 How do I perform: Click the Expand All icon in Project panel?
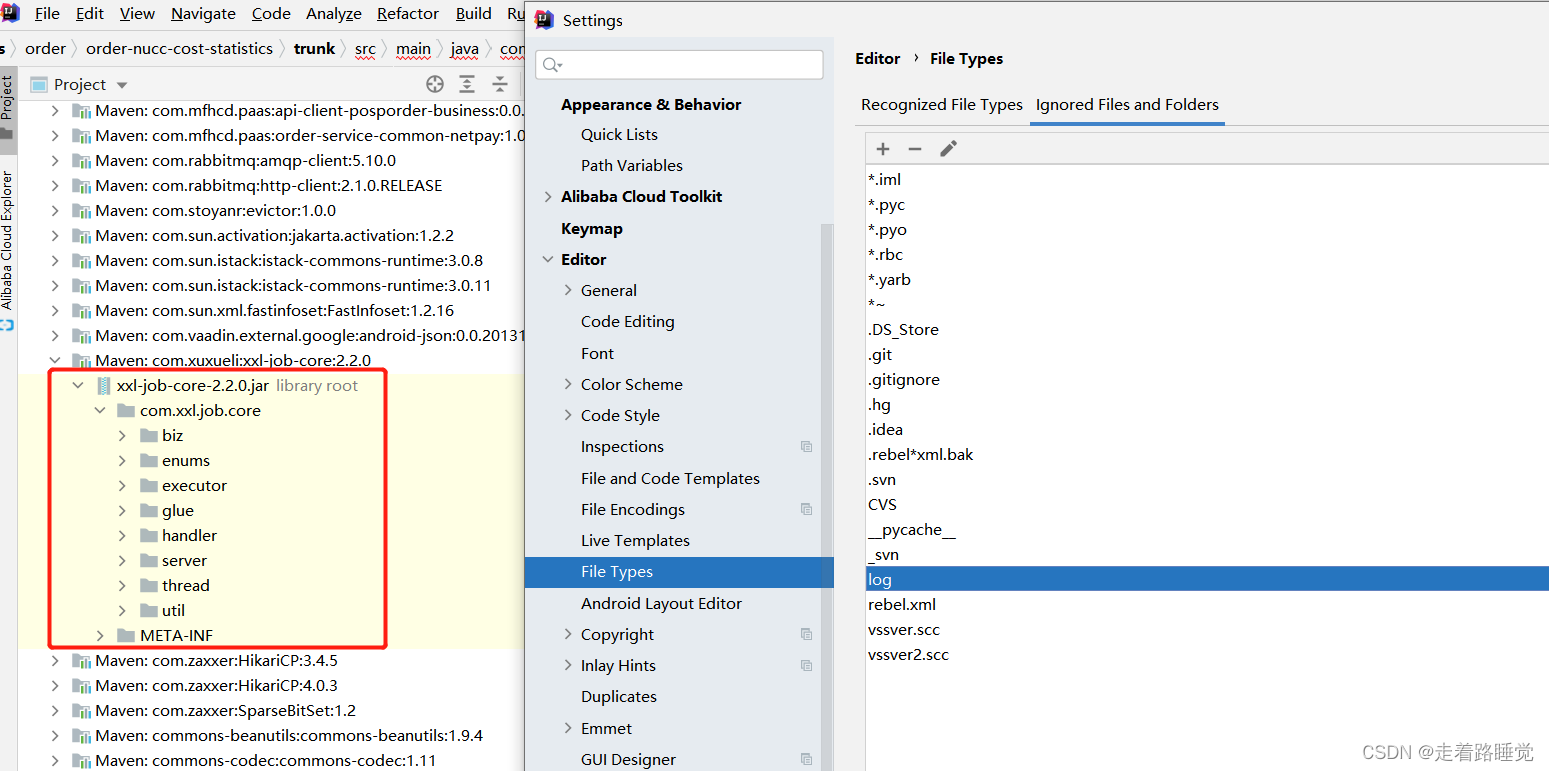(x=467, y=84)
